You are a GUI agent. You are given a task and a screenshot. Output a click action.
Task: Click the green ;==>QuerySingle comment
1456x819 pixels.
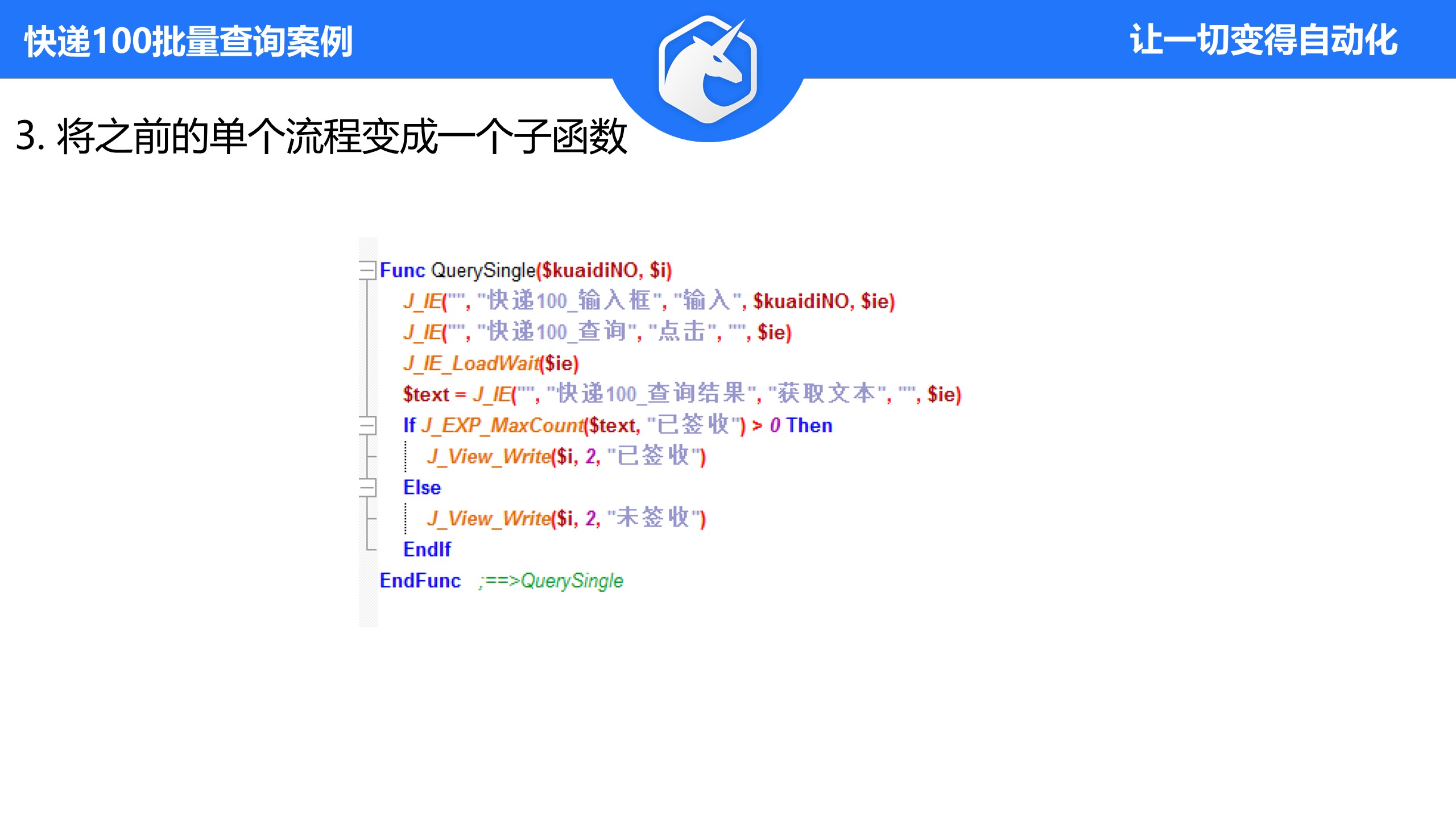click(x=551, y=581)
